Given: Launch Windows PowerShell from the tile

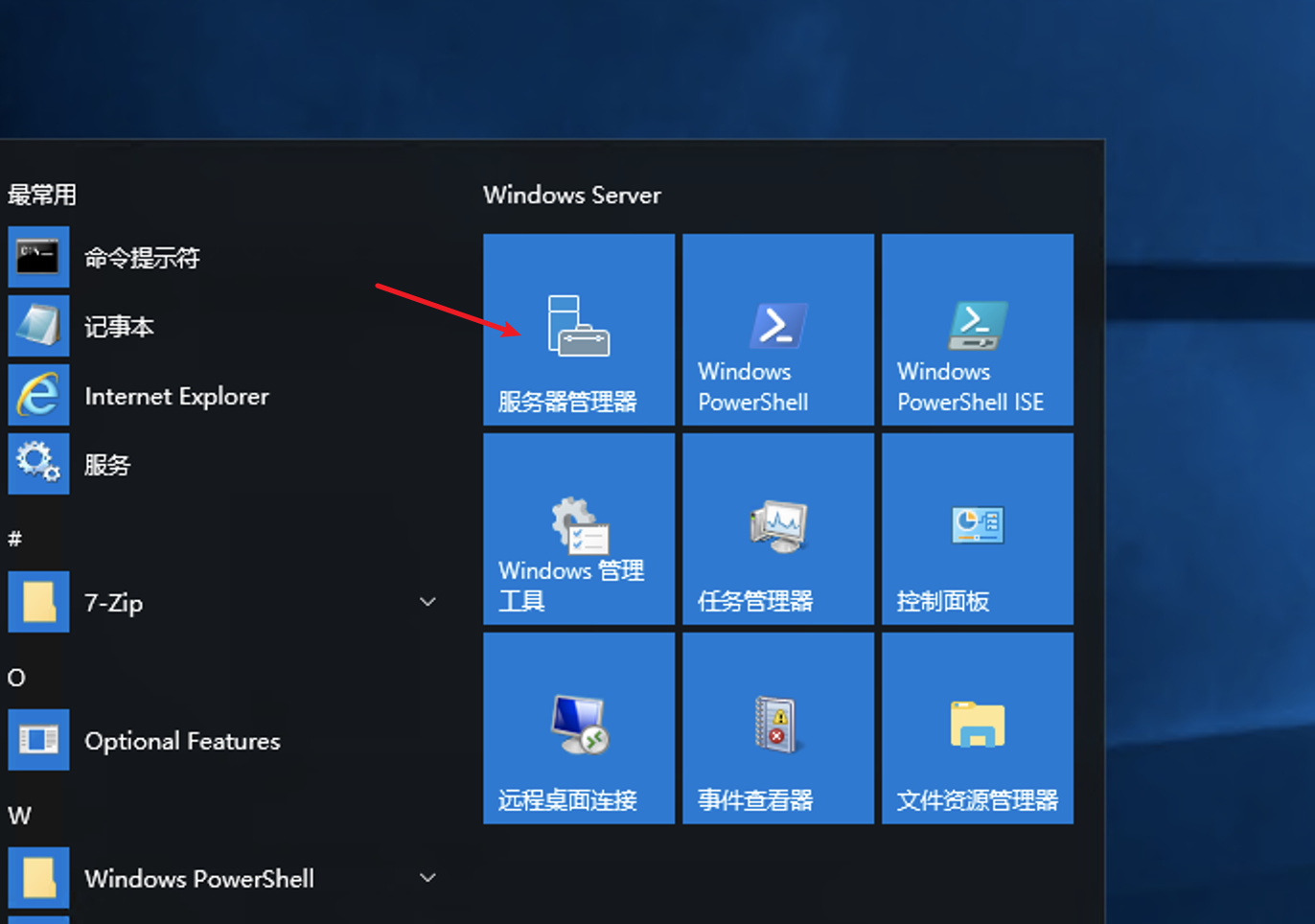Looking at the screenshot, I should coord(777,329).
